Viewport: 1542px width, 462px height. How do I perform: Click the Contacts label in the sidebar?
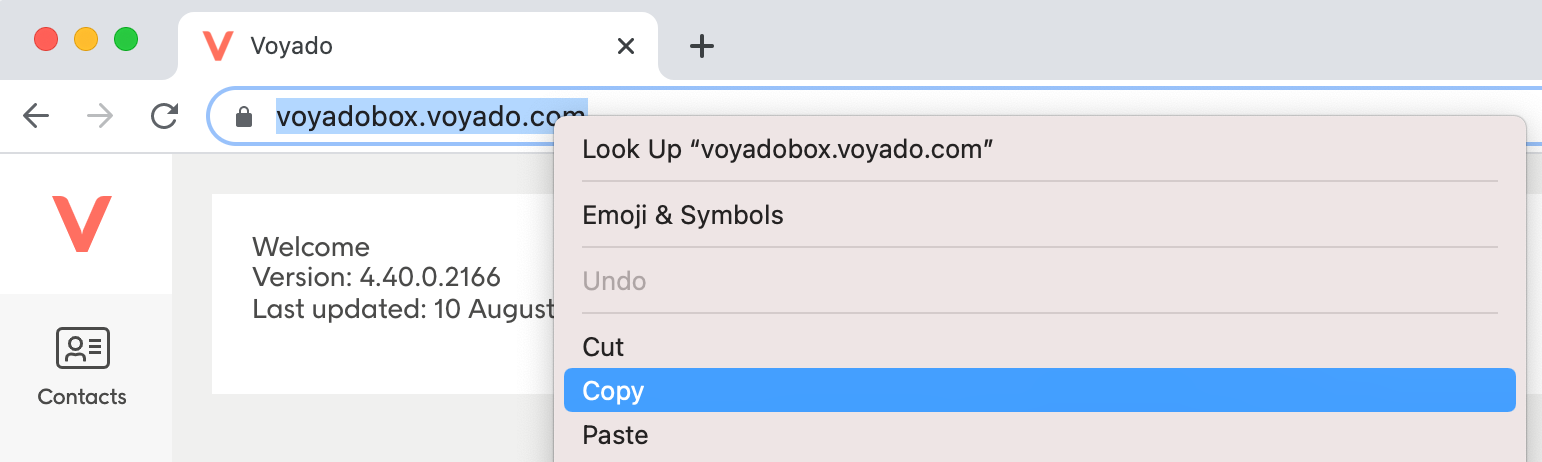[x=82, y=397]
